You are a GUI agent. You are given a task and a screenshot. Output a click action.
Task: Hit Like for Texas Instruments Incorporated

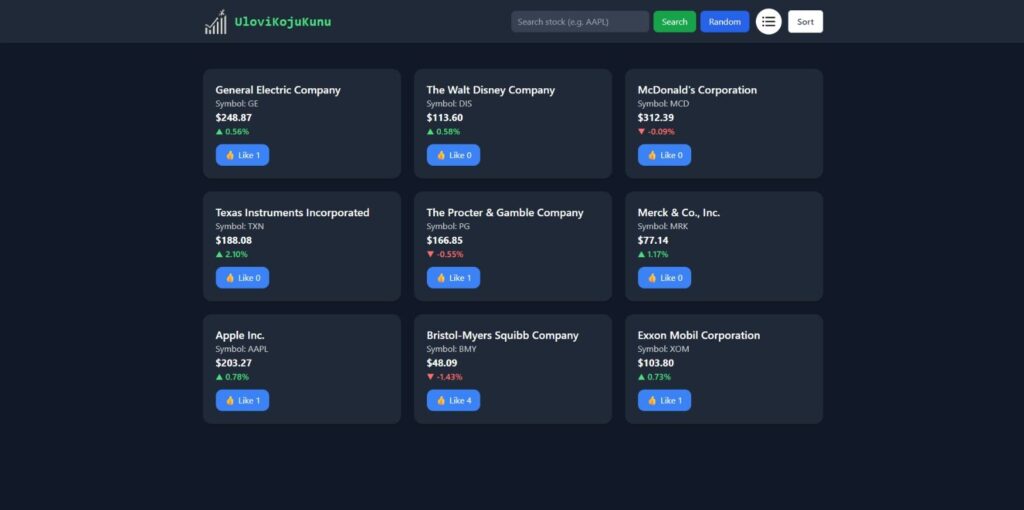click(x=242, y=278)
